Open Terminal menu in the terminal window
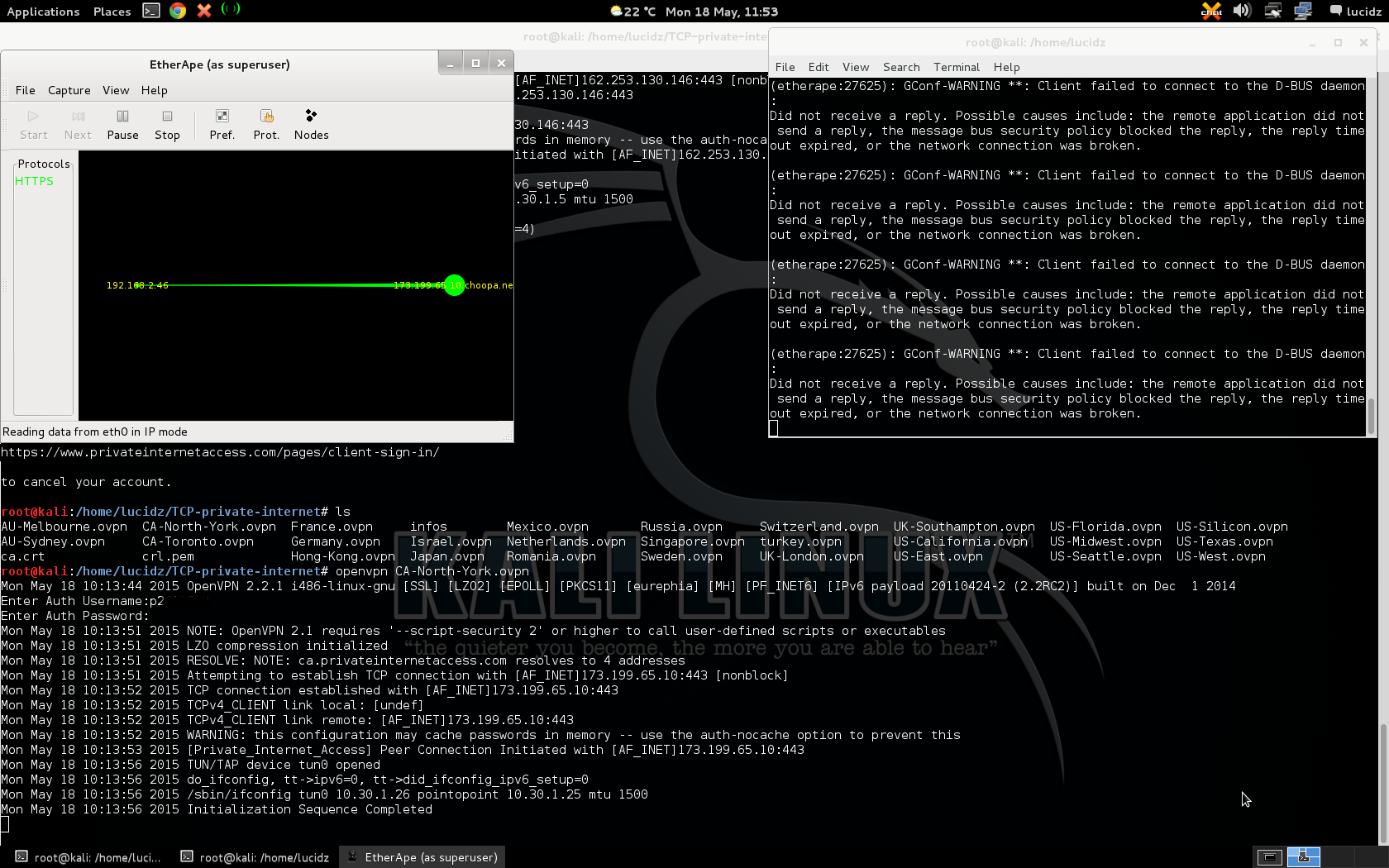Screen dimensions: 1389x868 pyautogui.click(x=957, y=67)
